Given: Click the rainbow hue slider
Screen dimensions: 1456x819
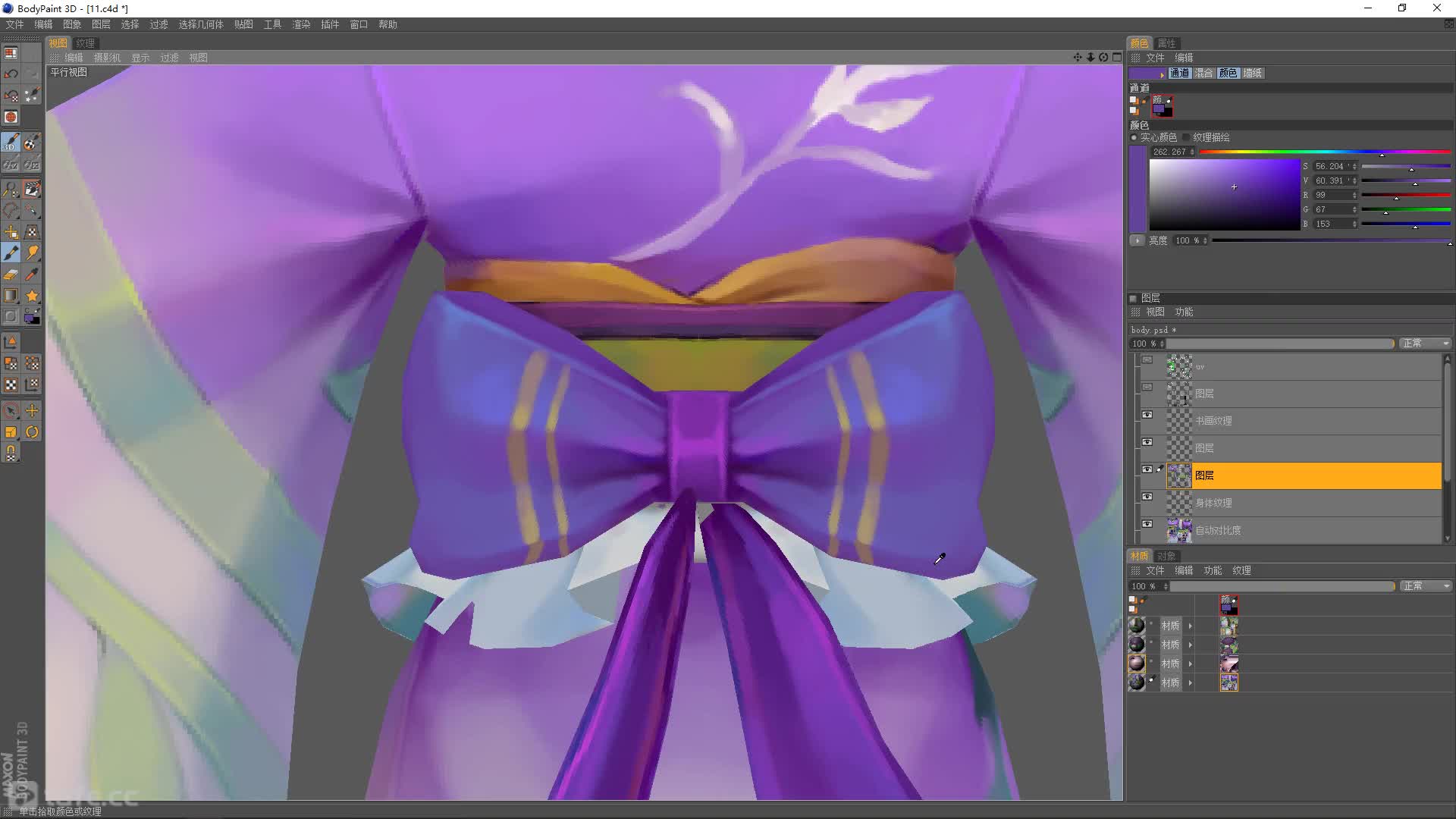Looking at the screenshot, I should pos(1325,152).
